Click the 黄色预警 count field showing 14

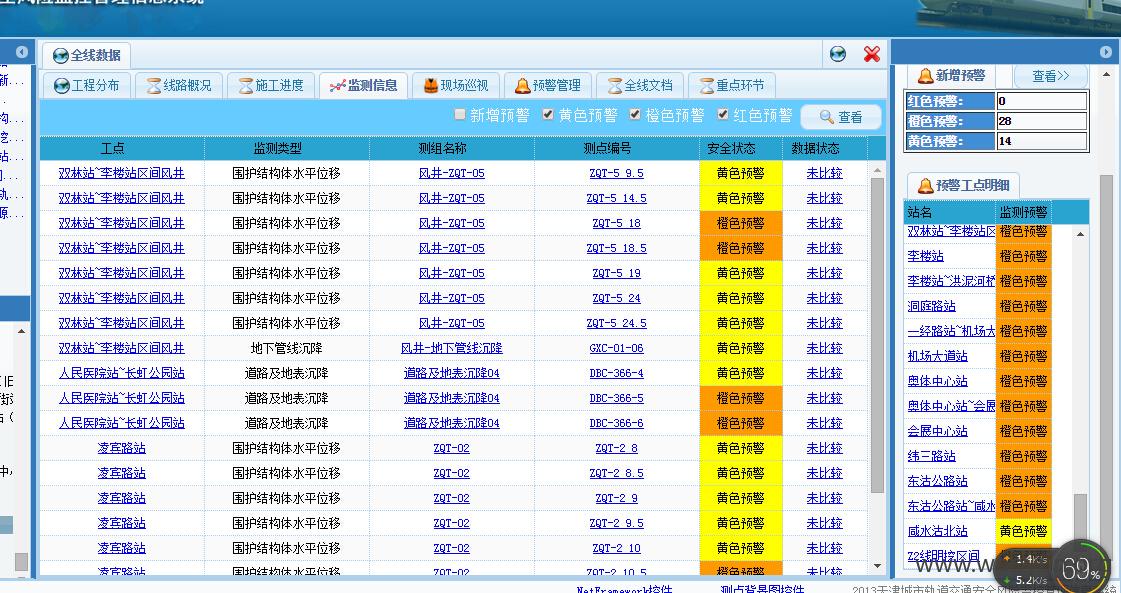click(1042, 142)
